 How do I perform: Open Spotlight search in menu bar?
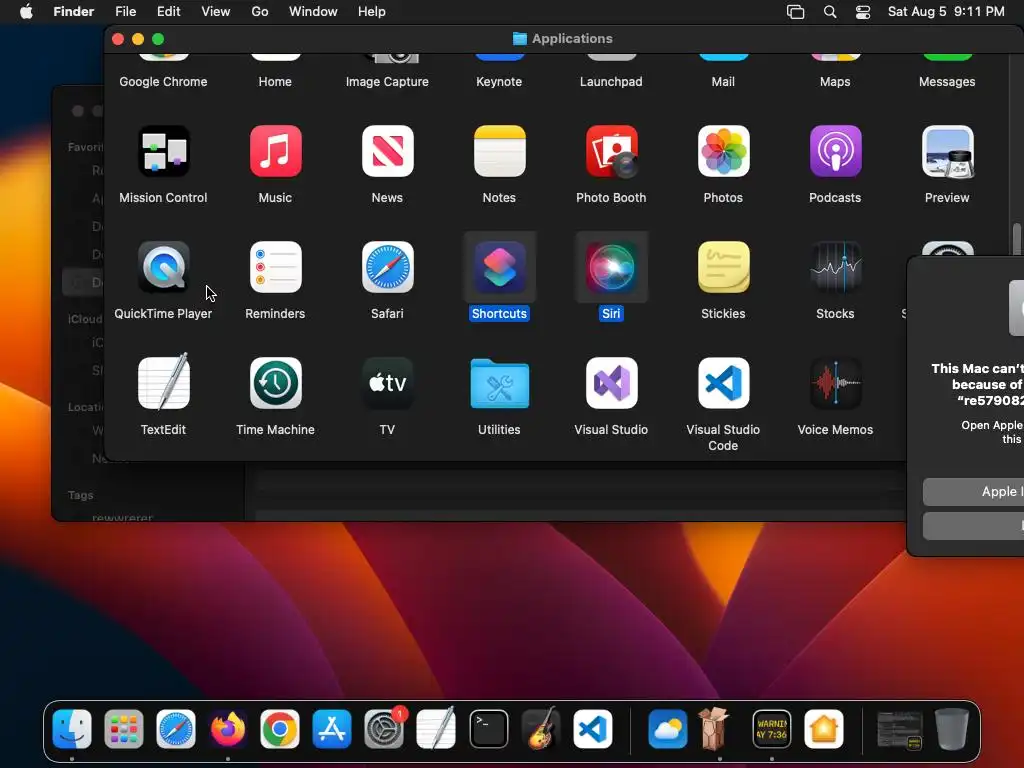pyautogui.click(x=830, y=12)
